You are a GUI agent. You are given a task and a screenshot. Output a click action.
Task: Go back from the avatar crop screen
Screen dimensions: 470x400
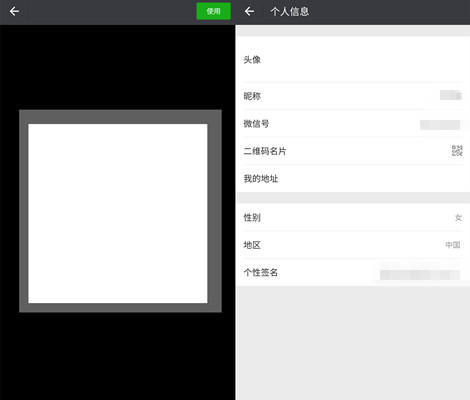tap(14, 12)
